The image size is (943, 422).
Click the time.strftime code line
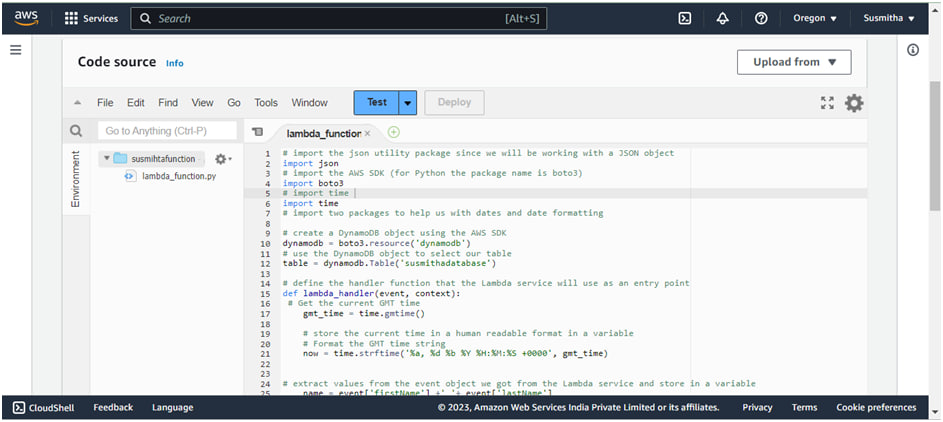tap(455, 354)
